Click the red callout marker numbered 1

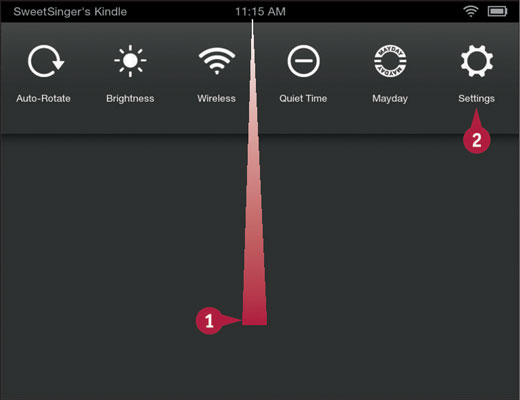click(x=209, y=321)
